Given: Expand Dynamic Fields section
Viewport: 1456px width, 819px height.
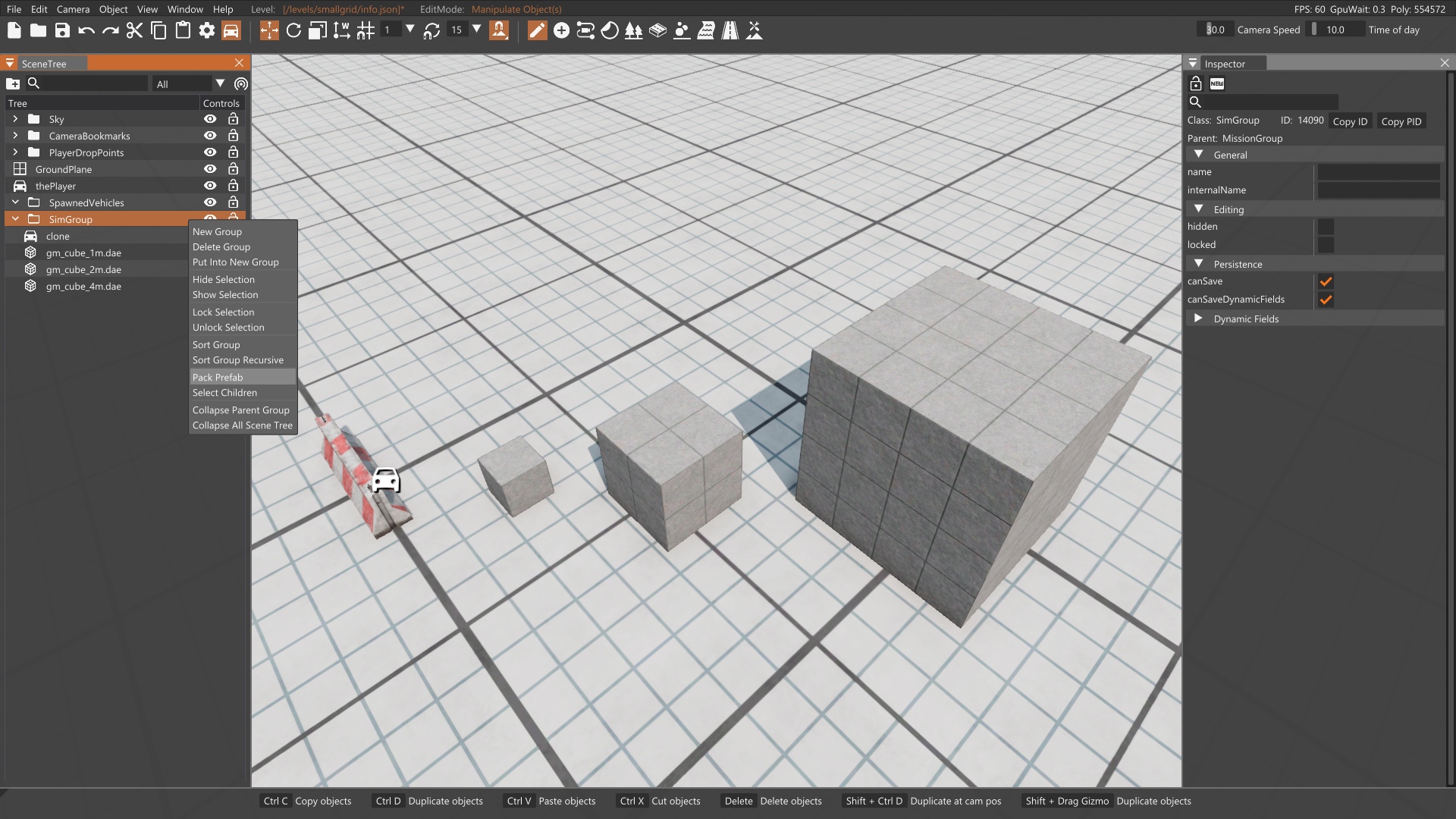Looking at the screenshot, I should [1198, 318].
